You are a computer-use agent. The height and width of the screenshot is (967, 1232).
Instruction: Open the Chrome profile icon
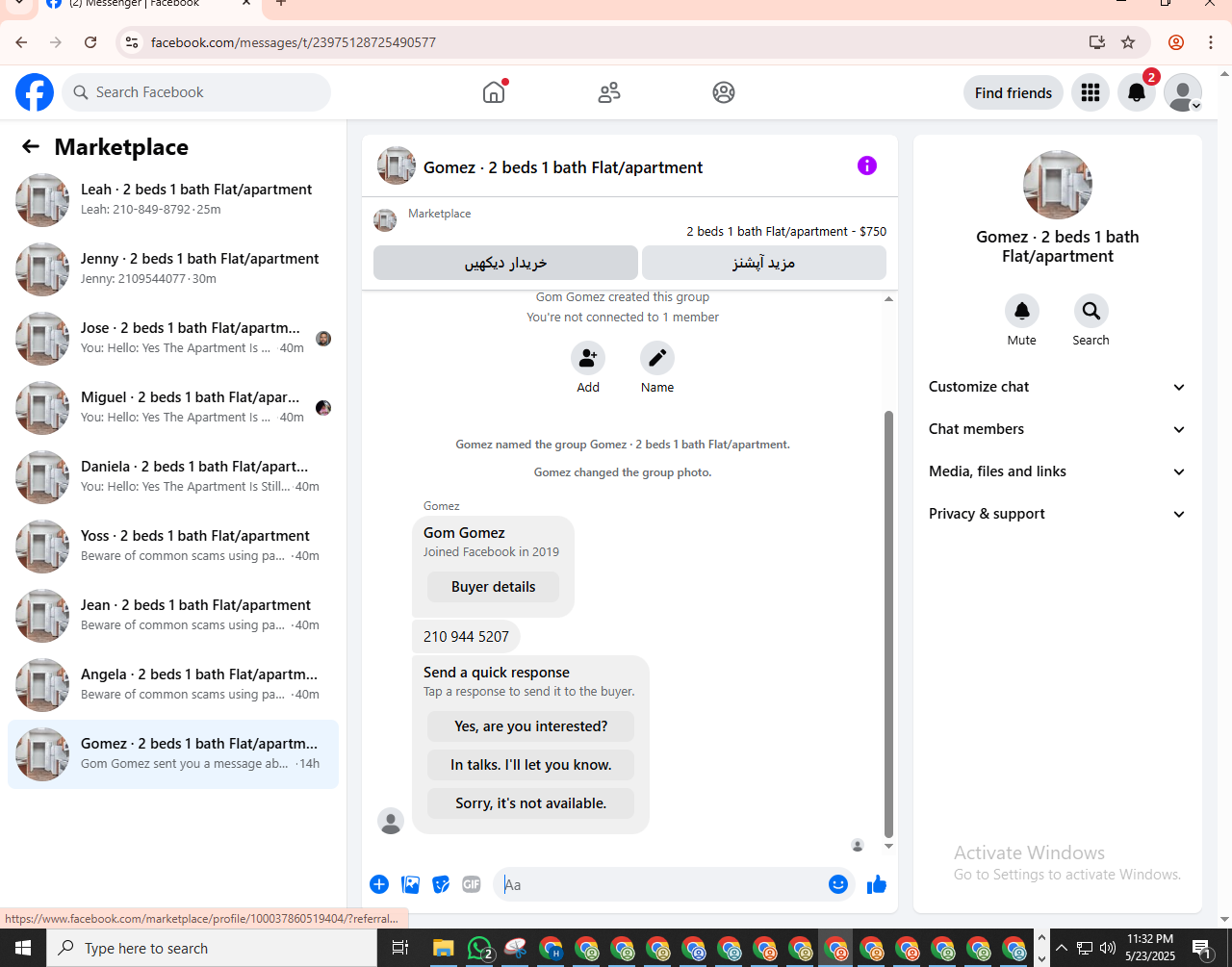[1176, 42]
